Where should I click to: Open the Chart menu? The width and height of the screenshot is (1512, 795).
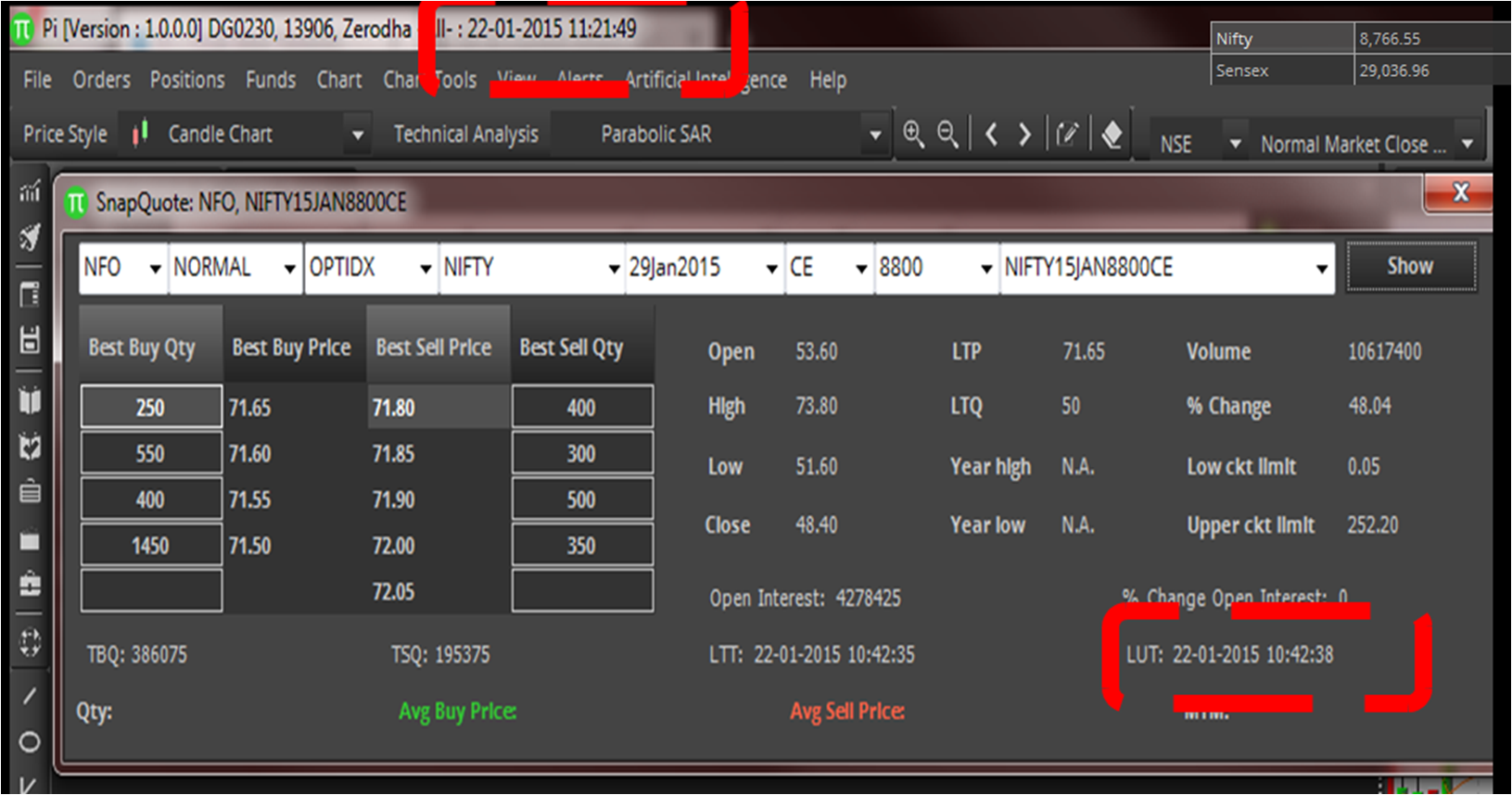[x=339, y=81]
